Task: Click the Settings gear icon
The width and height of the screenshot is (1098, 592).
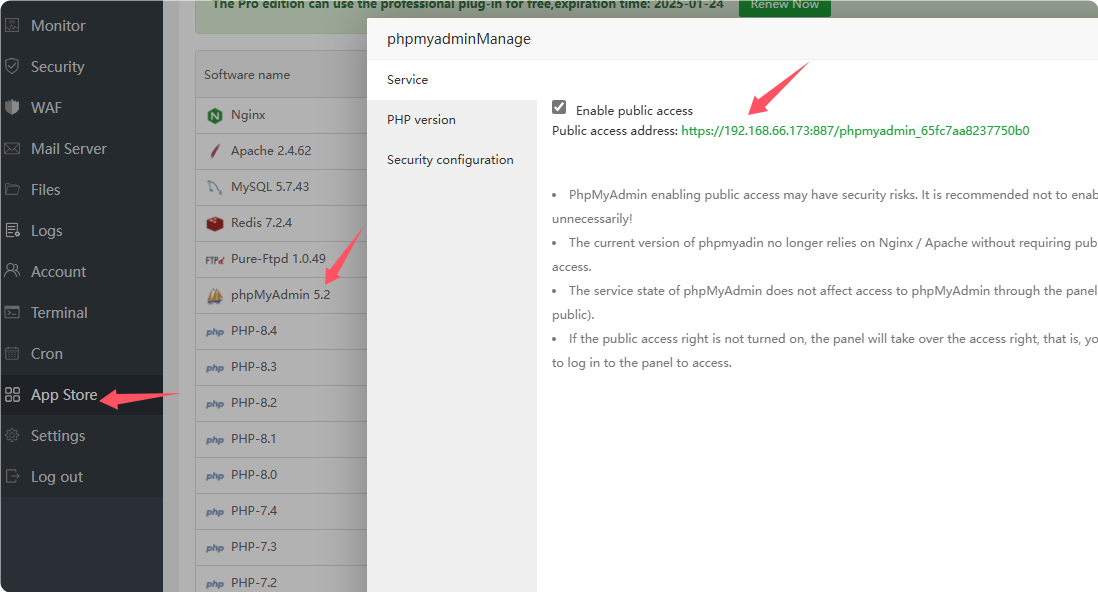Action: (x=12, y=435)
